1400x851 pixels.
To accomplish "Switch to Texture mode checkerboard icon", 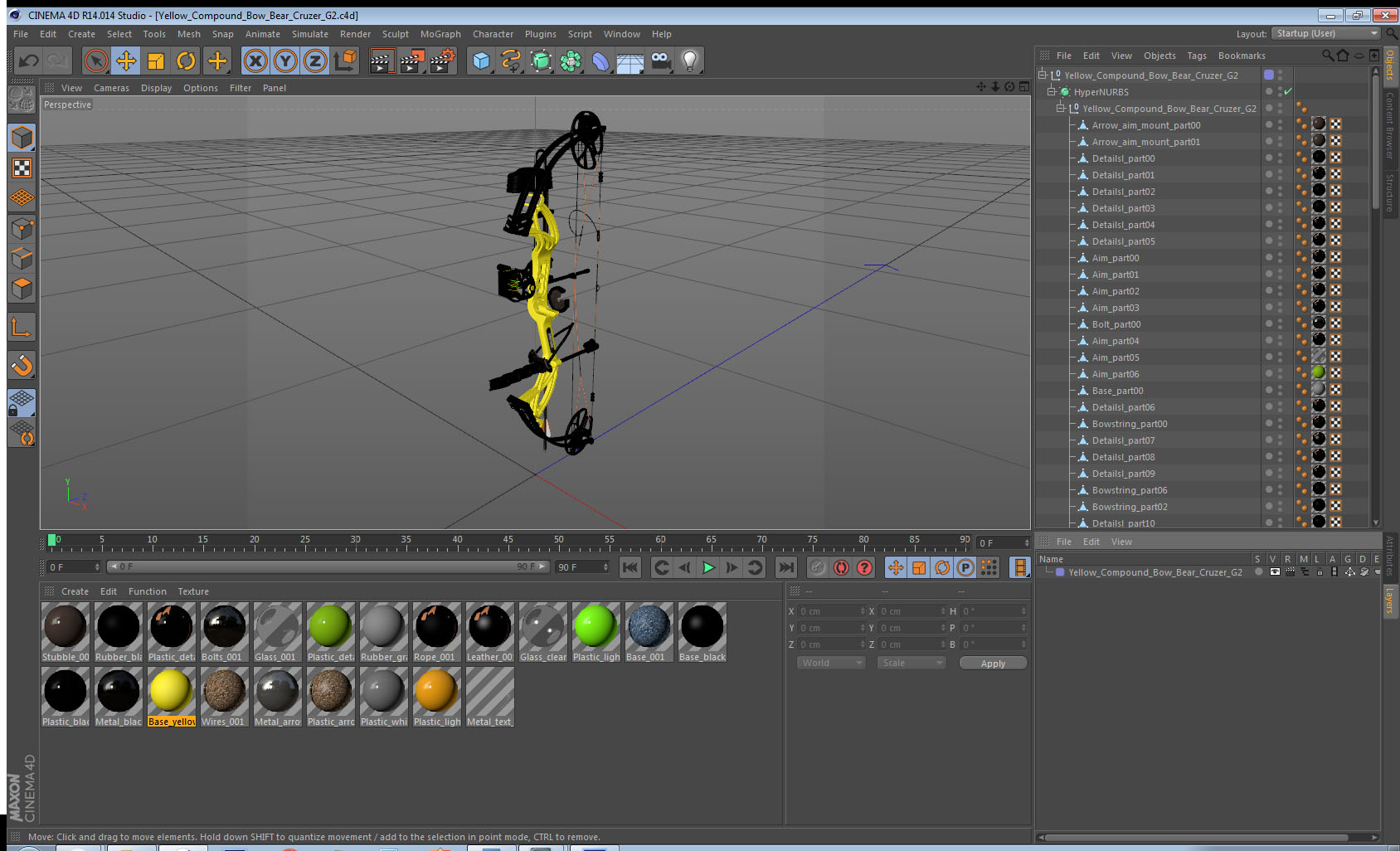I will tap(22, 168).
